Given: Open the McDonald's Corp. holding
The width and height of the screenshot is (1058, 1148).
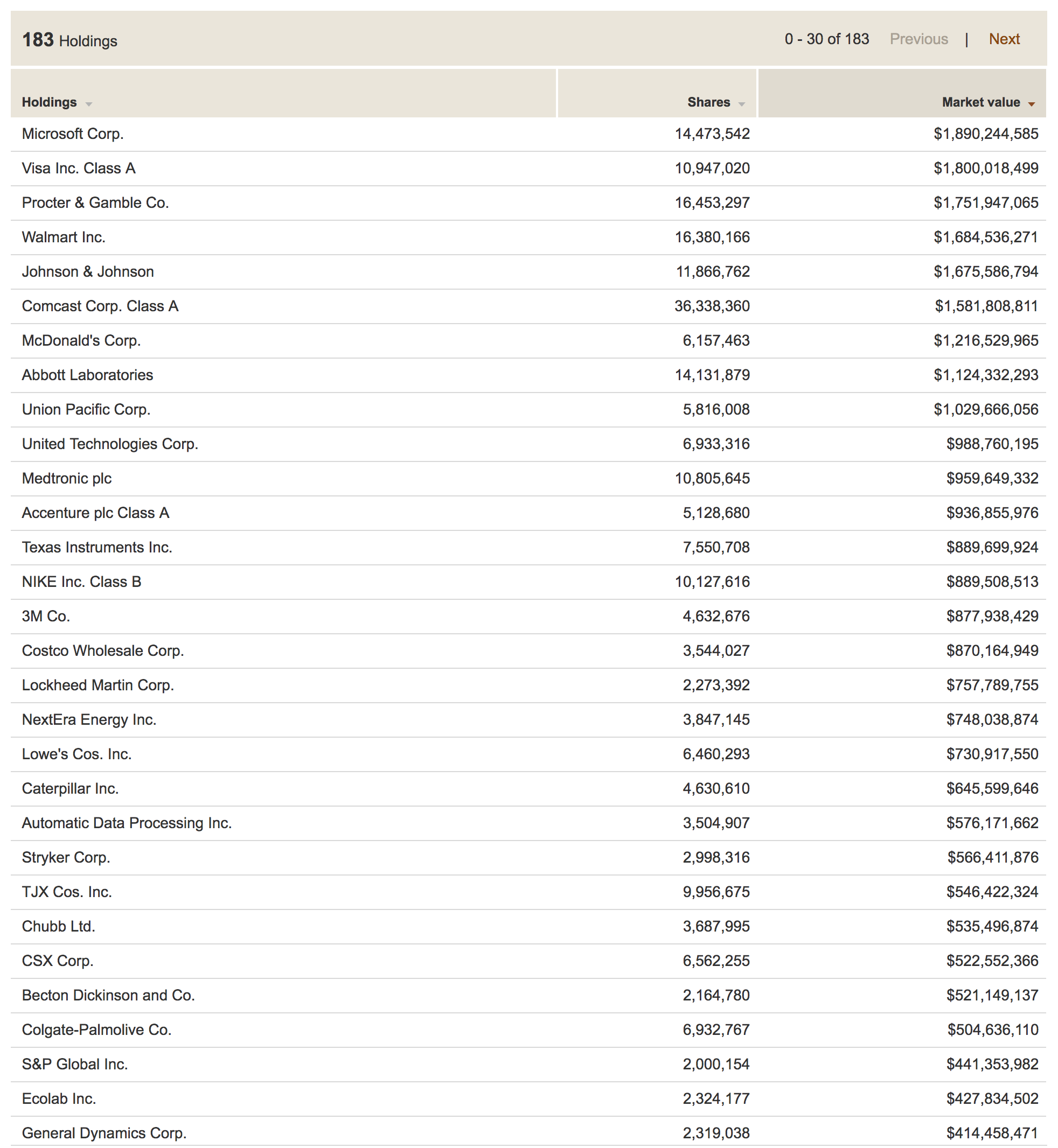Looking at the screenshot, I should 81,340.
